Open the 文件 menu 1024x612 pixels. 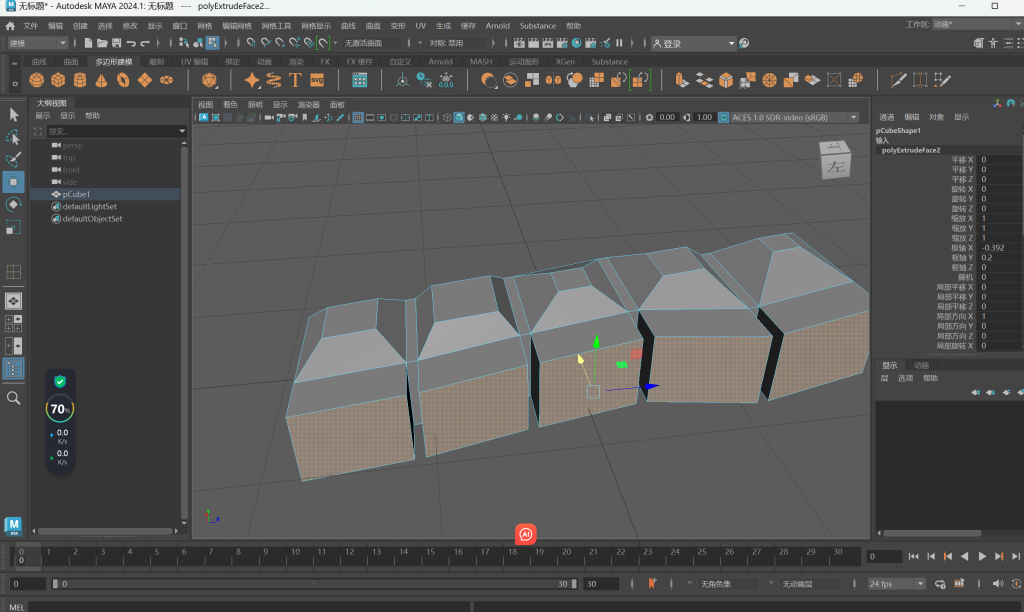[31, 25]
